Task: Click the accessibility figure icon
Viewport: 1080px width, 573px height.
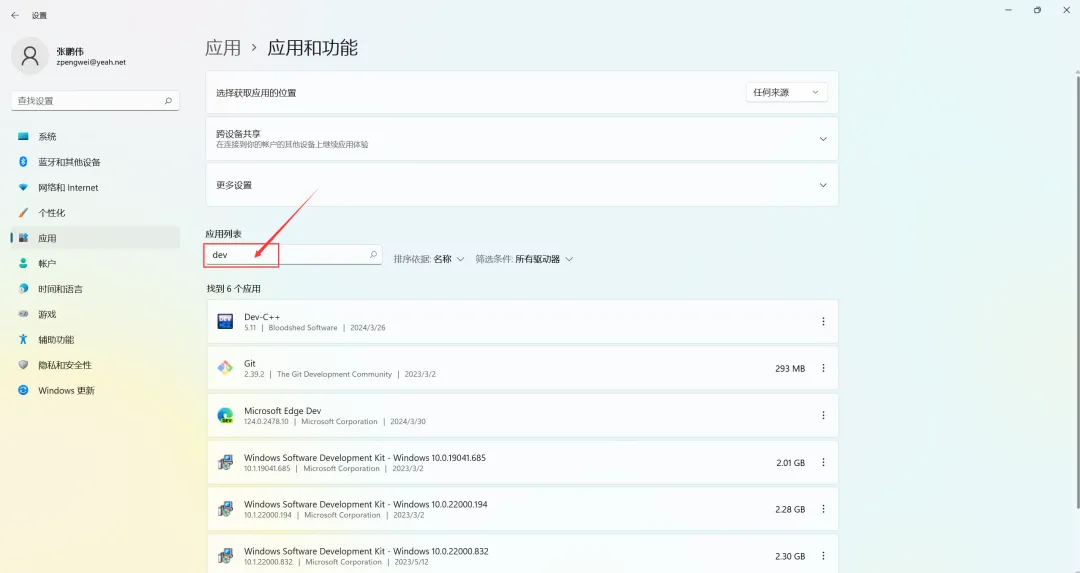Action: tap(23, 340)
